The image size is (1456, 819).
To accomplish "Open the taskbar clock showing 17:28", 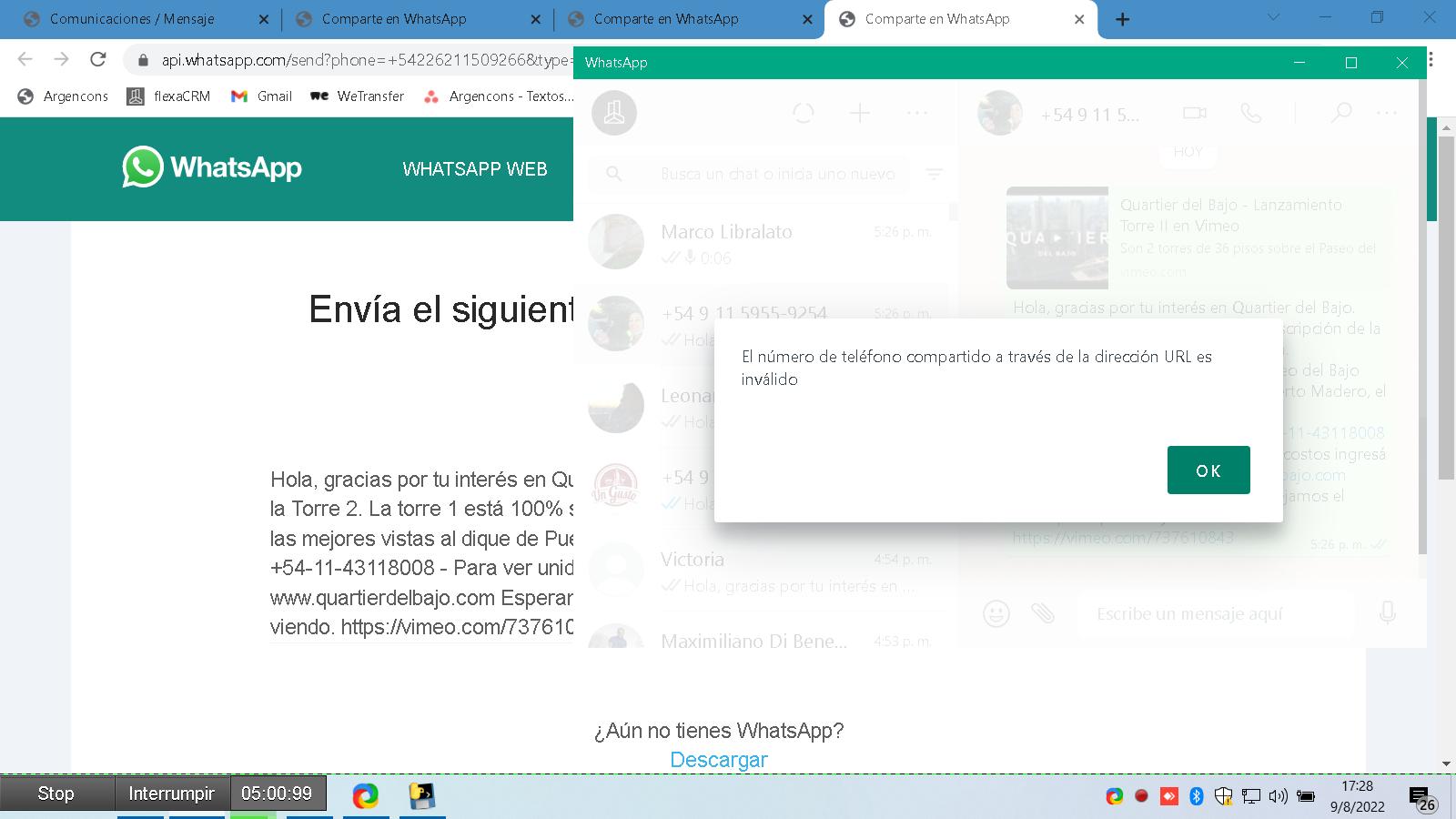I will (1358, 796).
